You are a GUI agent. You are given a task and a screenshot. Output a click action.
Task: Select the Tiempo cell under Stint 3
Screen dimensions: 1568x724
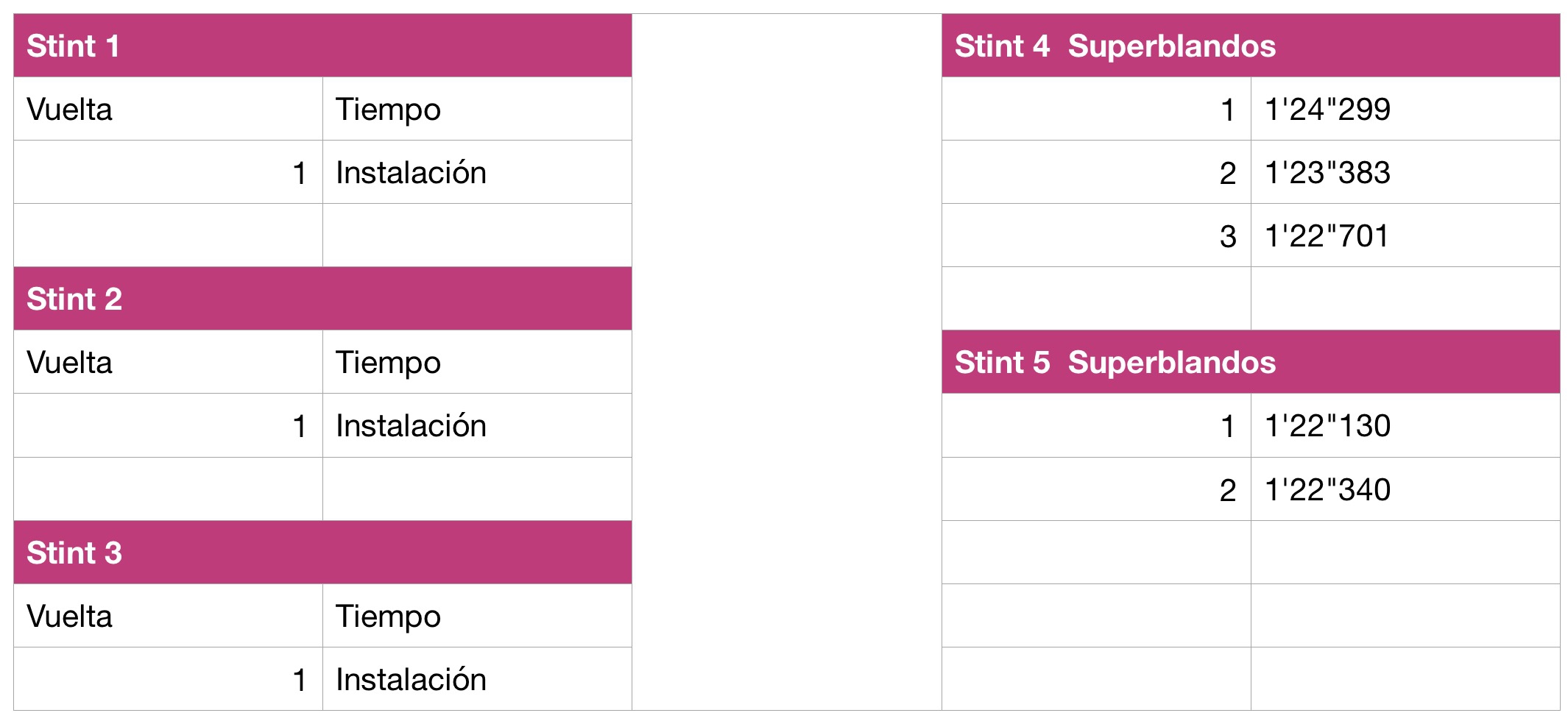pos(476,616)
